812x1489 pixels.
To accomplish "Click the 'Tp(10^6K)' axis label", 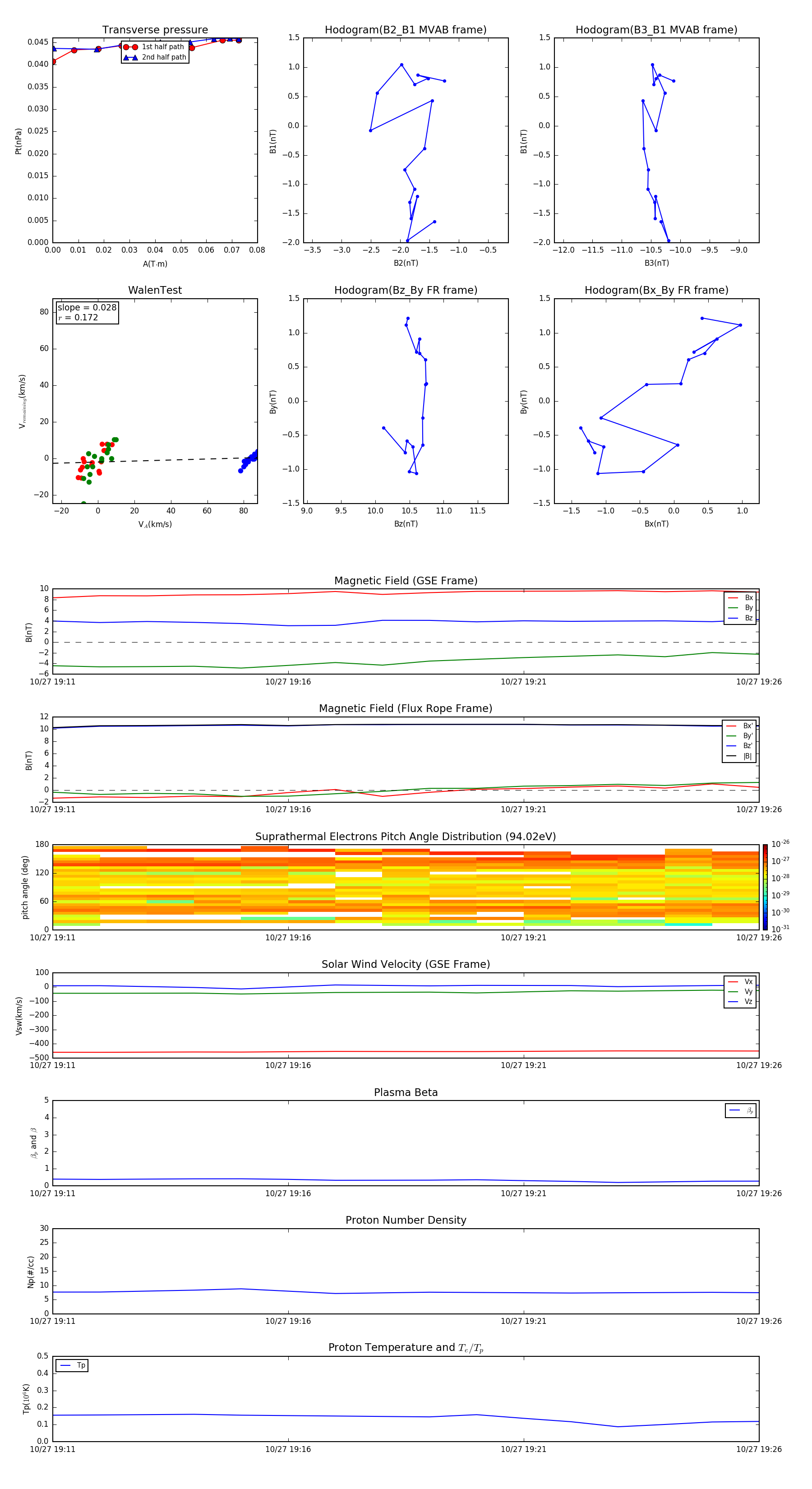I will click(x=26, y=1399).
